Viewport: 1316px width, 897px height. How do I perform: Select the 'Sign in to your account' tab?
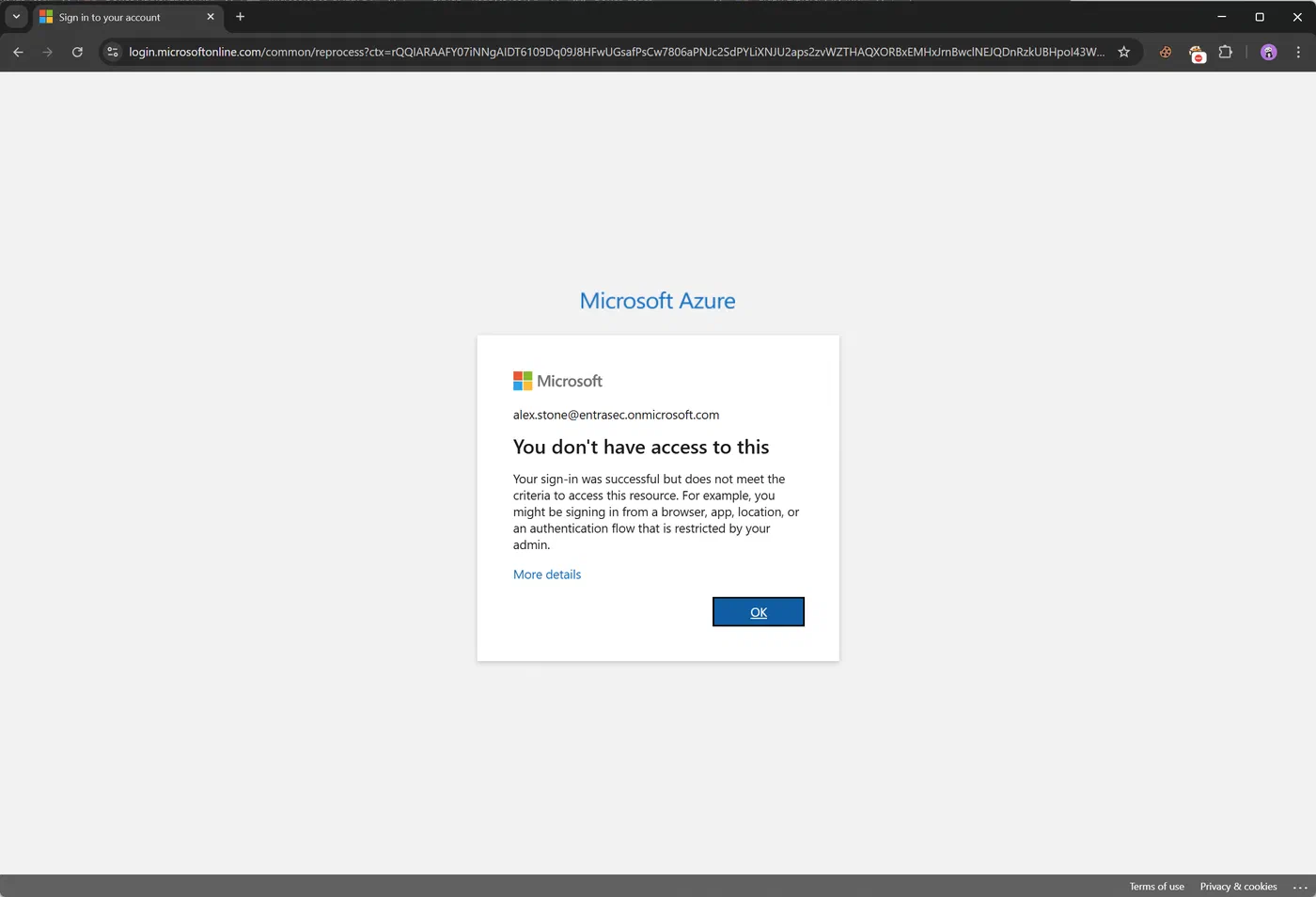(127, 17)
